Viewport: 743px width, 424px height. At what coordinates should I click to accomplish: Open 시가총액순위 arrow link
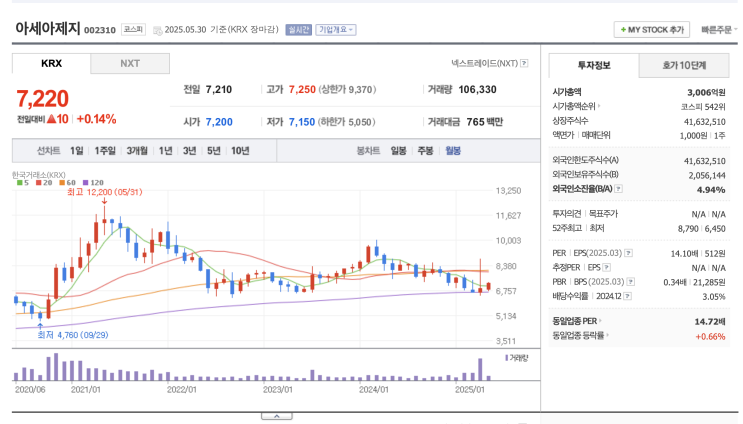tap(599, 106)
